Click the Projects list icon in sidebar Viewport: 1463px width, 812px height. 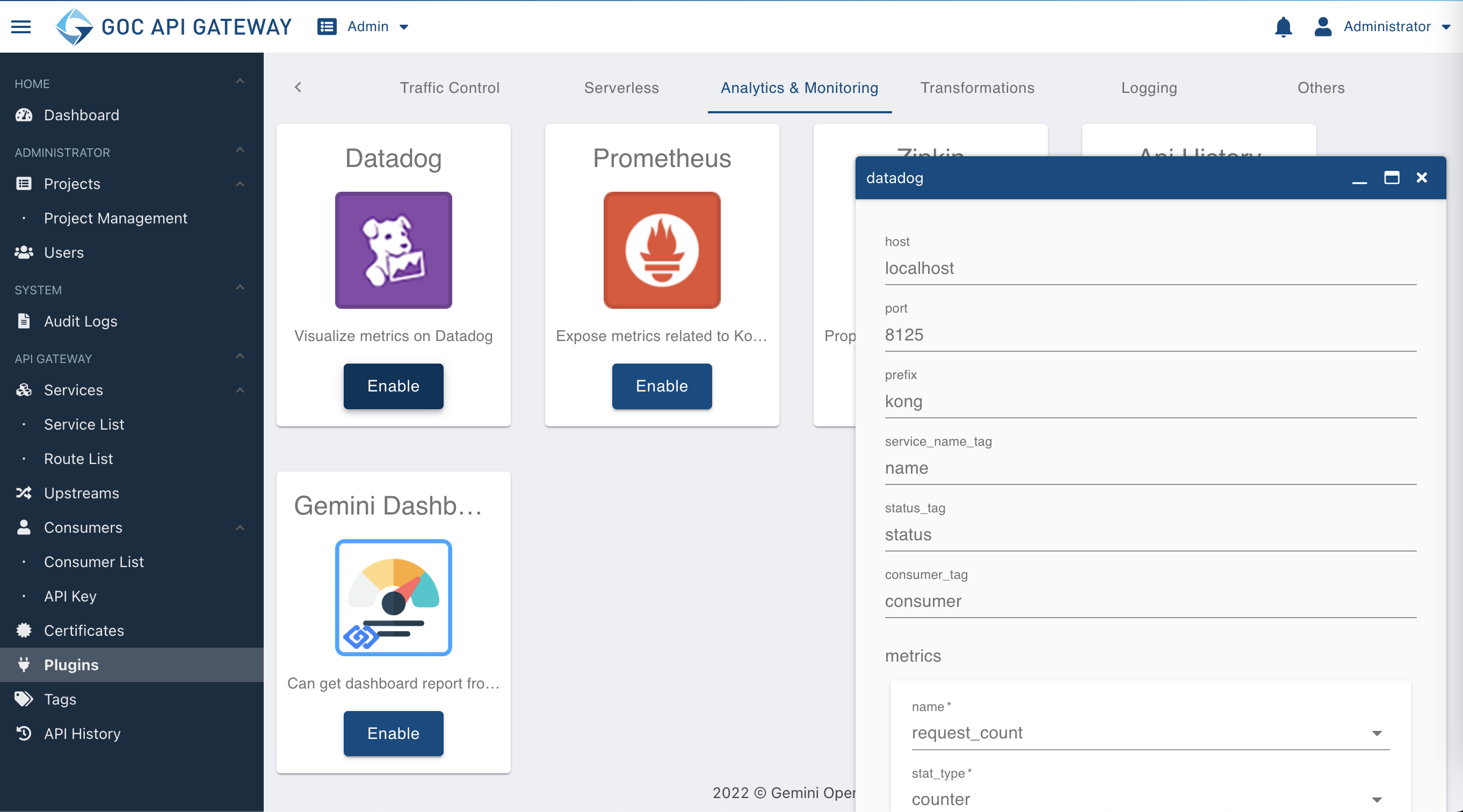click(x=24, y=184)
